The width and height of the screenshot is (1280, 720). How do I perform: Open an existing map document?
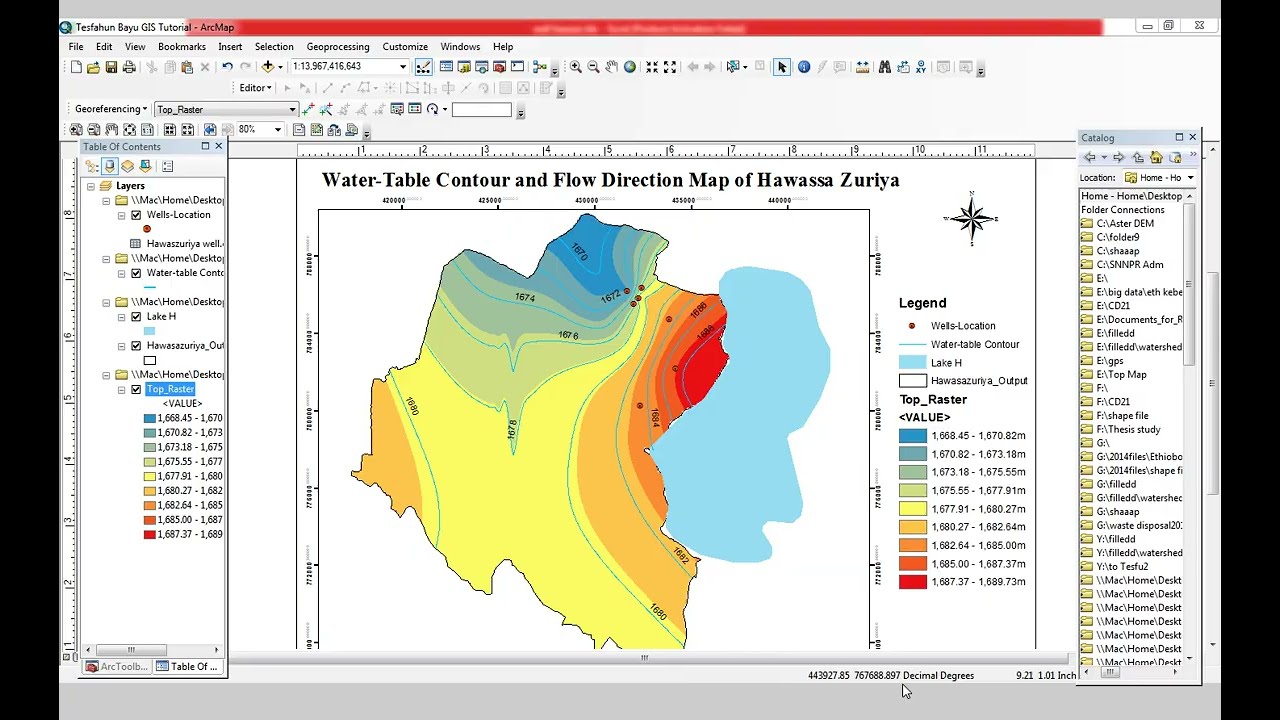(93, 67)
